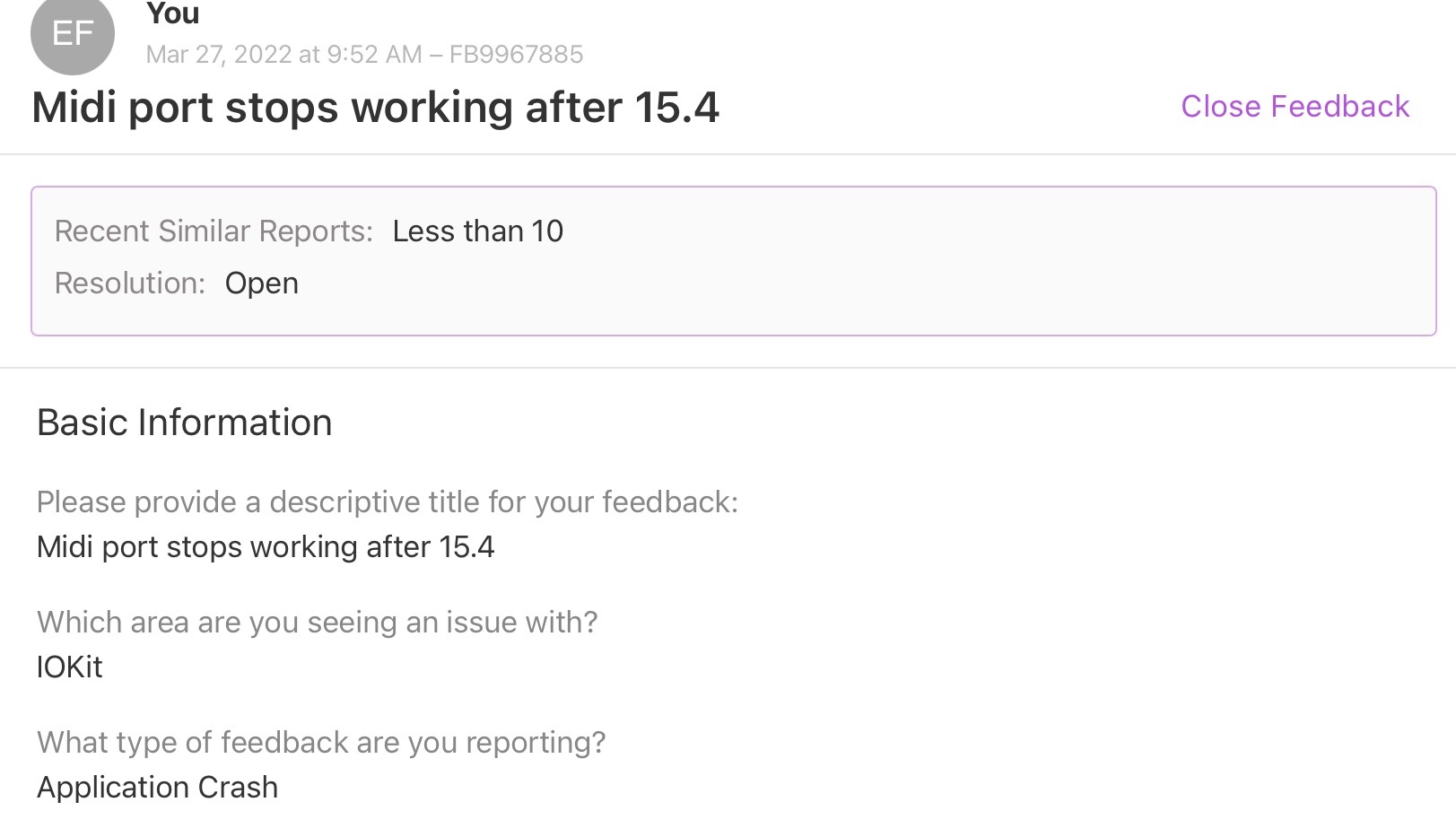Click the "Which area" question label
Viewport: 1456px width, 837px height.
[317, 623]
